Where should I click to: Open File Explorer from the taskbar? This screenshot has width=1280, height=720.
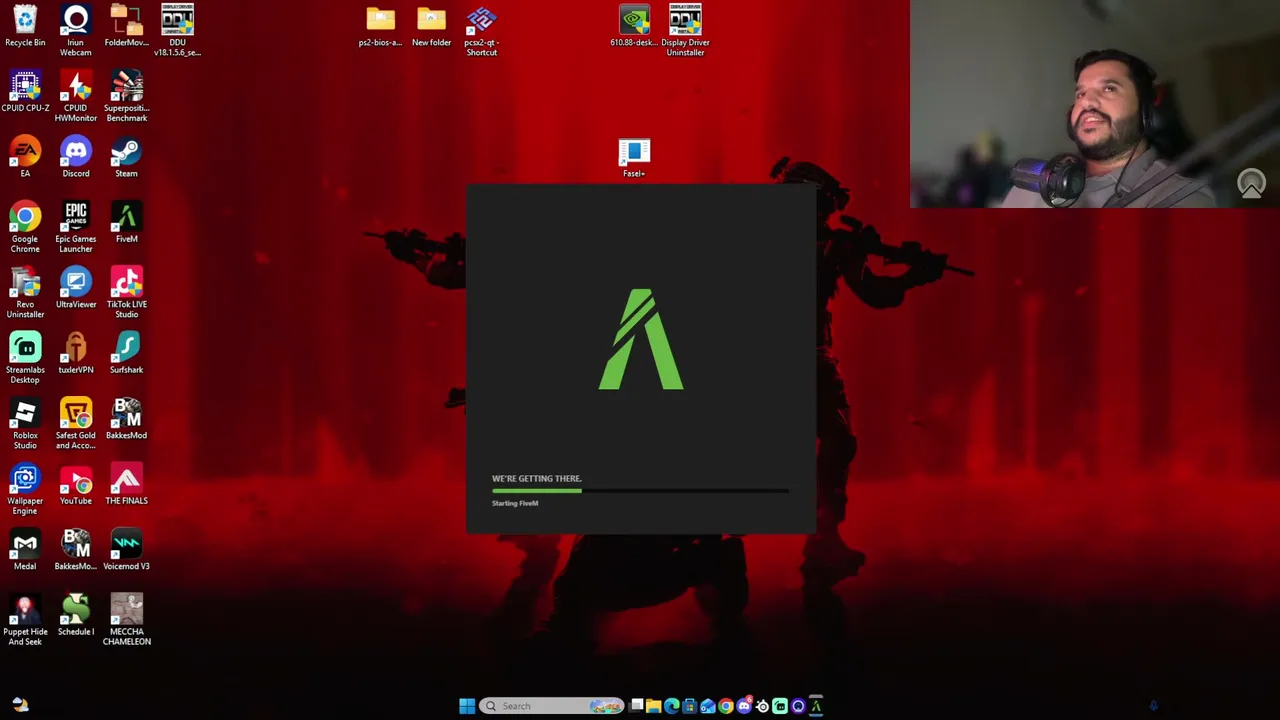click(653, 706)
